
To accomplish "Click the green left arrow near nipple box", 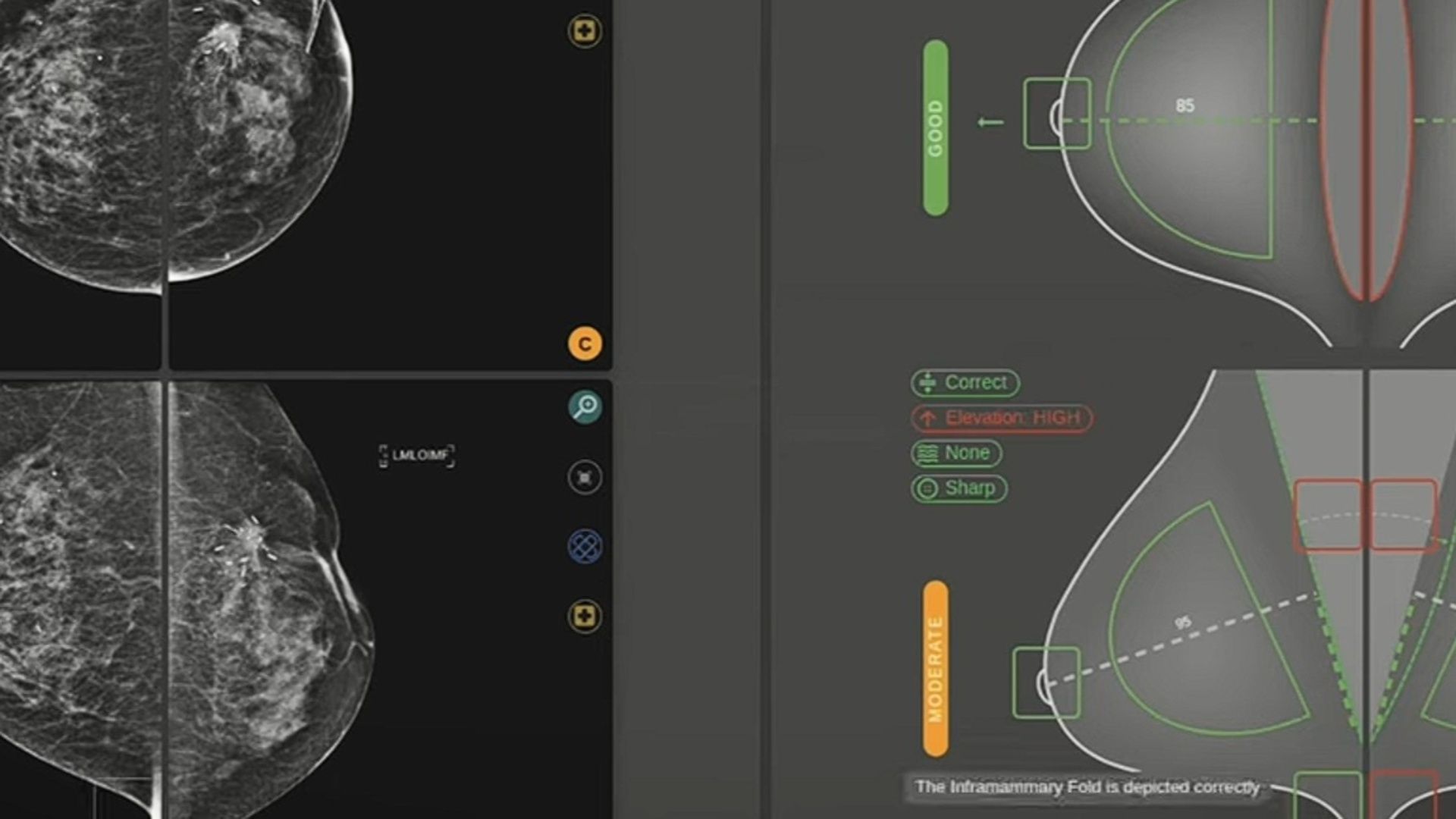I will pos(990,122).
